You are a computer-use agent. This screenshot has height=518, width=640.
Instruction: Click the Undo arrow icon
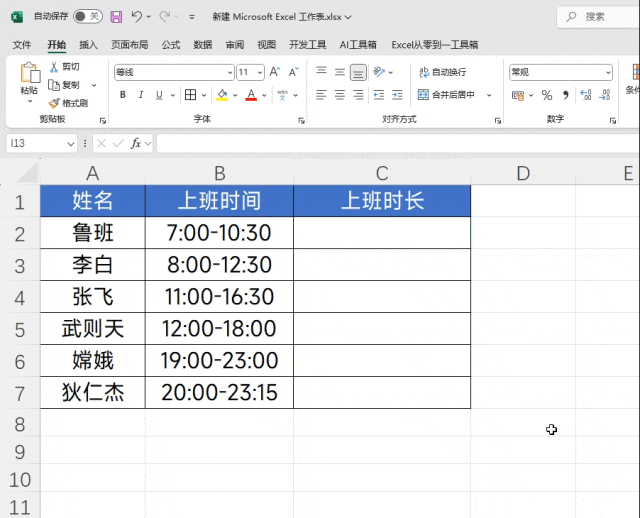(x=137, y=16)
